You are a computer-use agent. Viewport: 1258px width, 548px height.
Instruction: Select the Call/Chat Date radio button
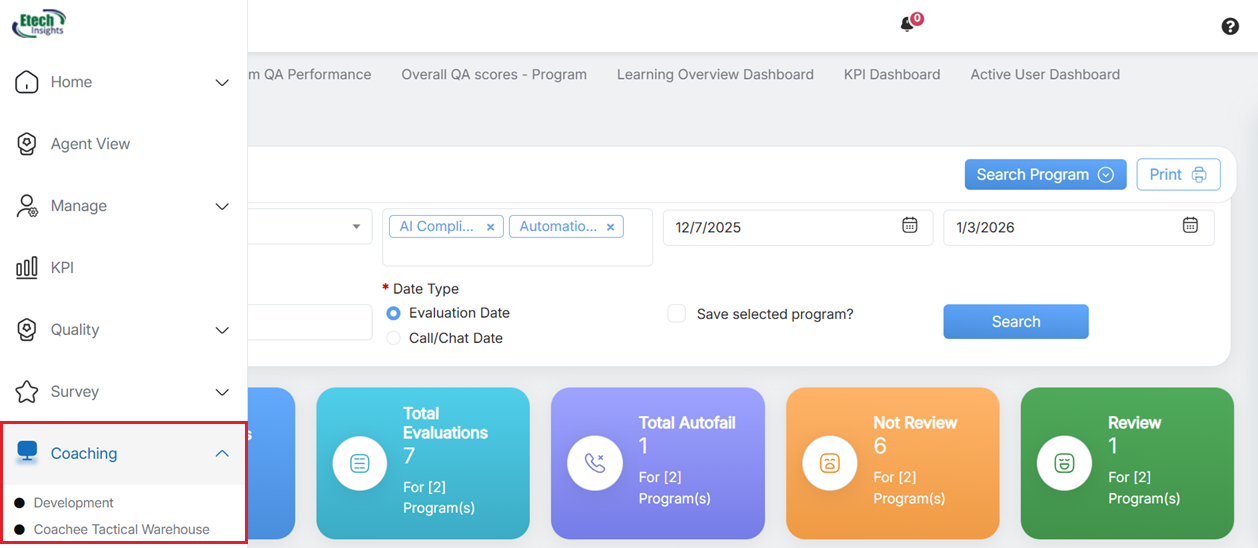point(394,338)
